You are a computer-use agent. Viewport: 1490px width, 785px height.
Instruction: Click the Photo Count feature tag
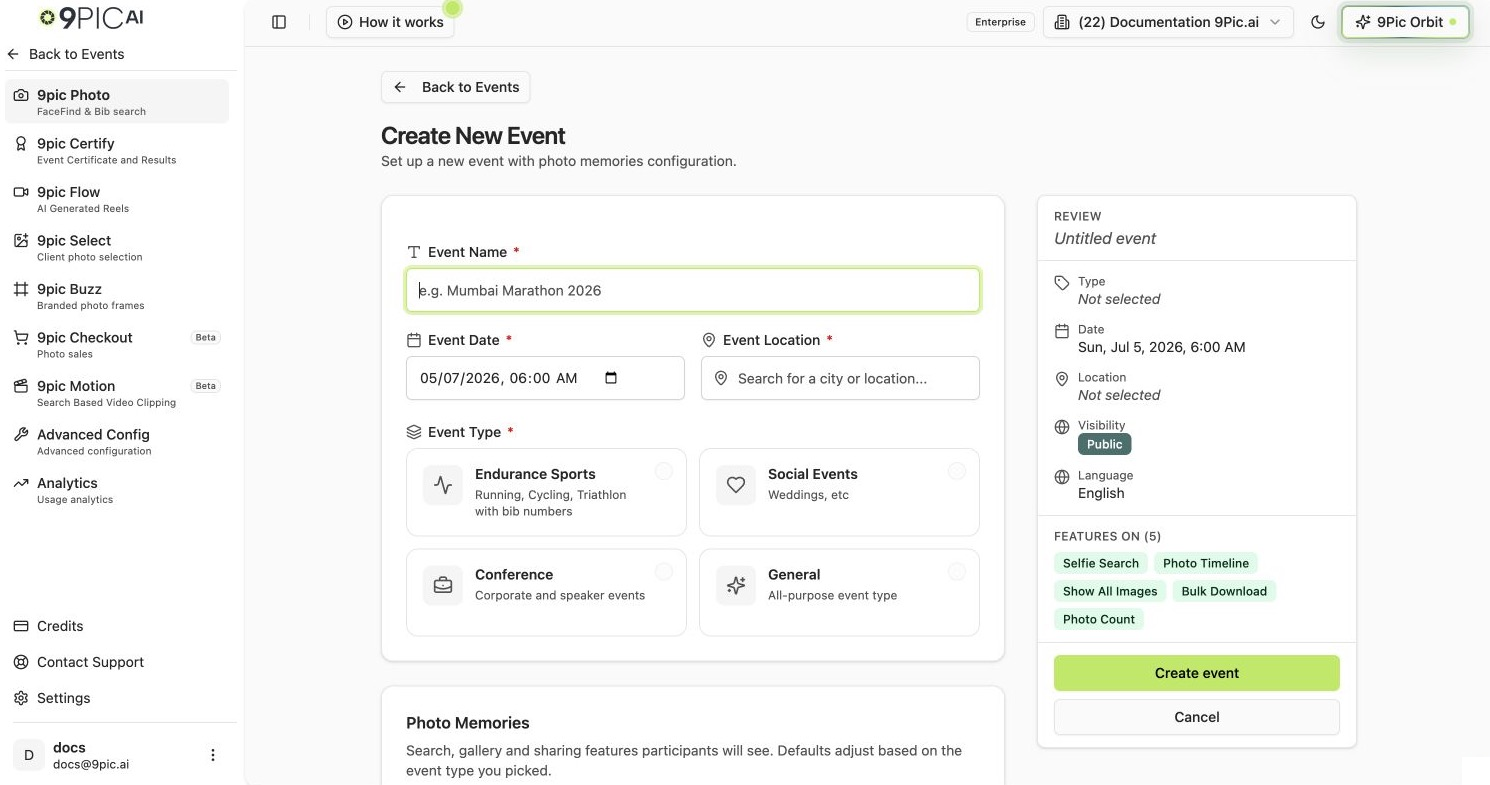pos(1099,619)
